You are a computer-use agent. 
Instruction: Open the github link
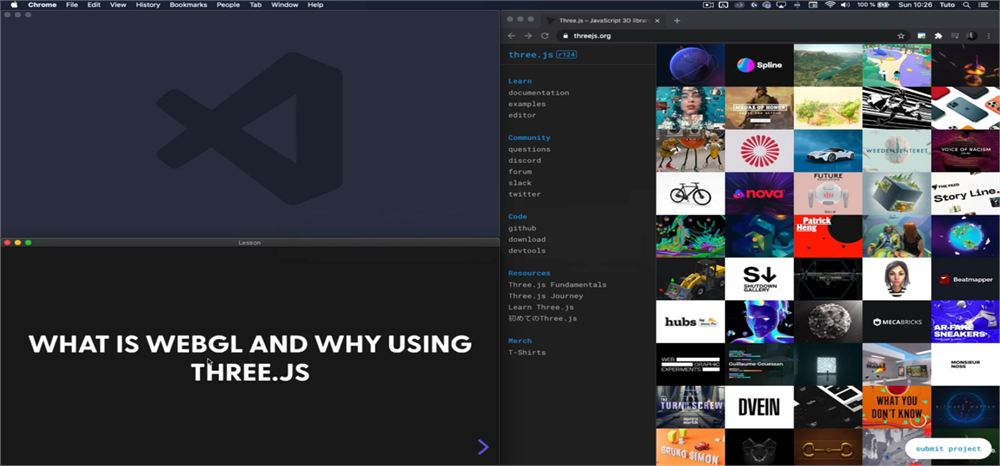(x=522, y=228)
